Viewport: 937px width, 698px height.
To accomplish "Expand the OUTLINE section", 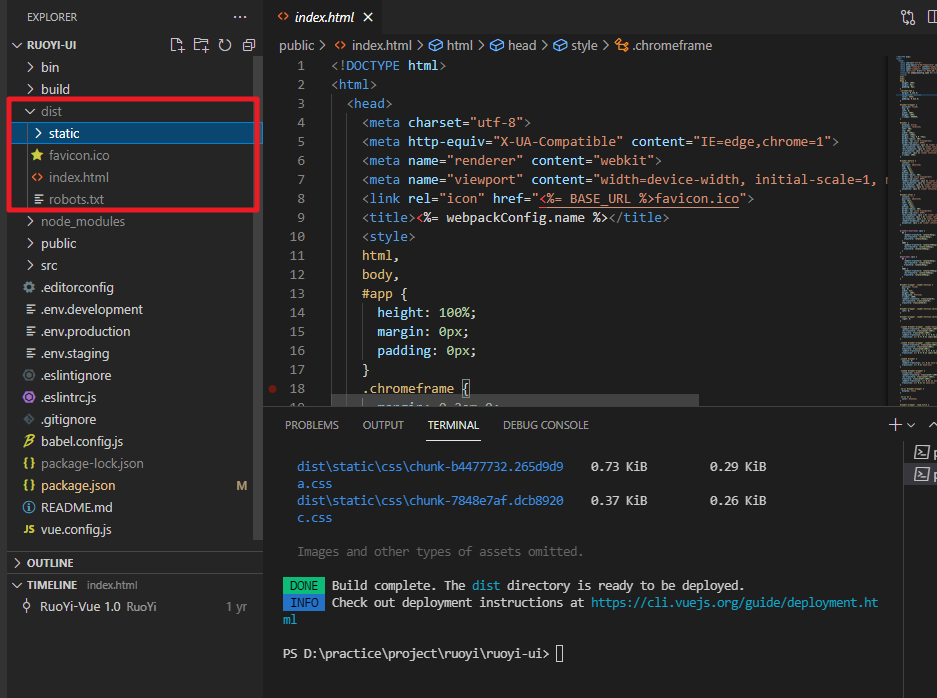I will [135, 563].
